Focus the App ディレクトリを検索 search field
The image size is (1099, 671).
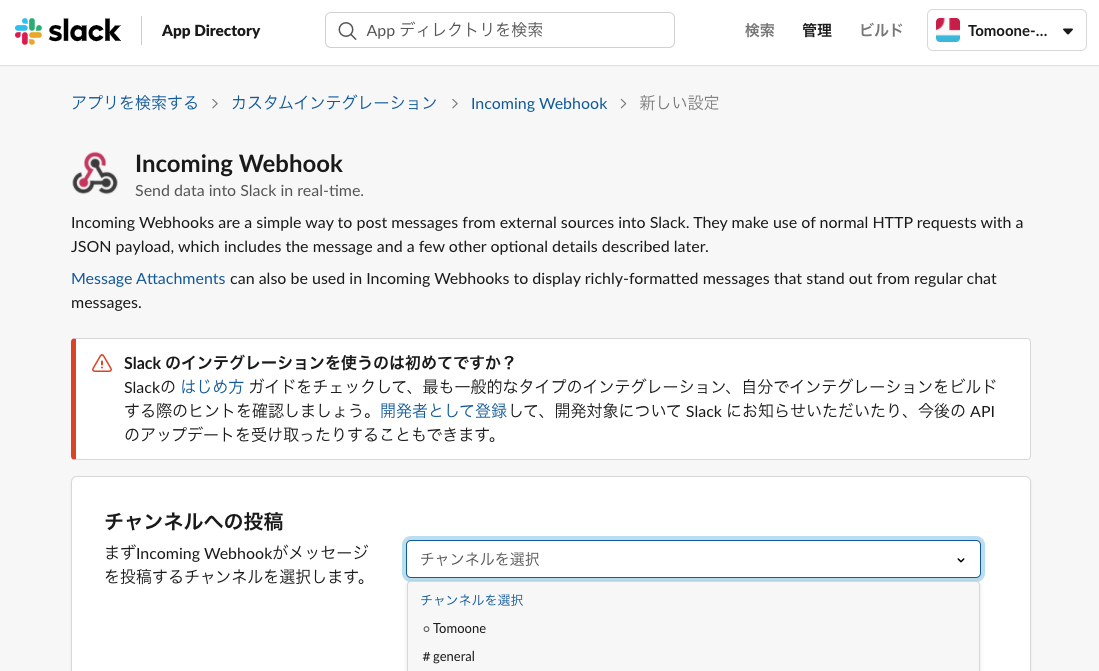[x=500, y=30]
